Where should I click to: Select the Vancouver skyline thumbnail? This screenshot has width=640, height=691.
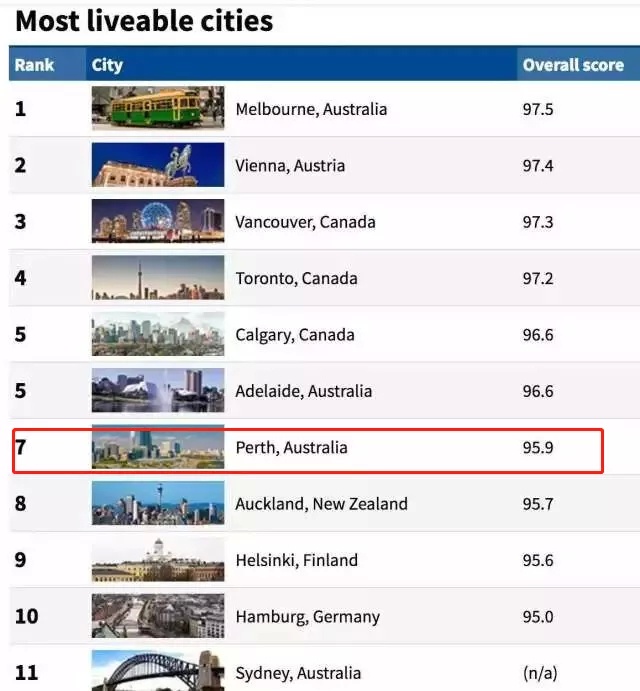158,221
